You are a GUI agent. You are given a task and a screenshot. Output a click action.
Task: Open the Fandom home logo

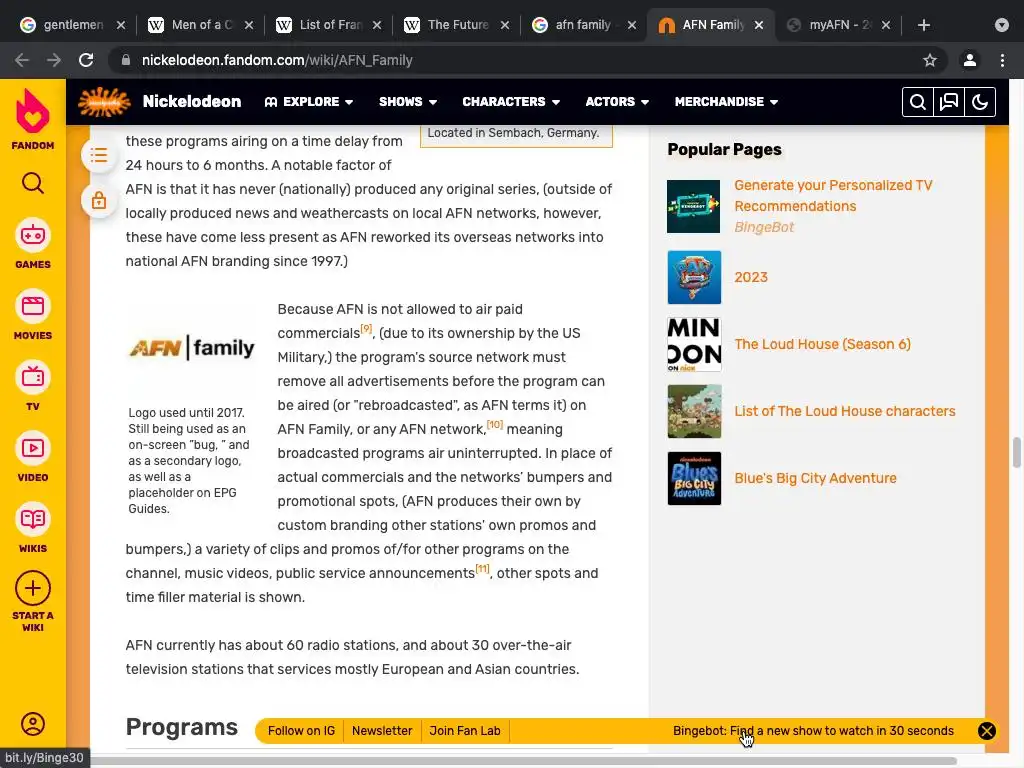[x=33, y=119]
